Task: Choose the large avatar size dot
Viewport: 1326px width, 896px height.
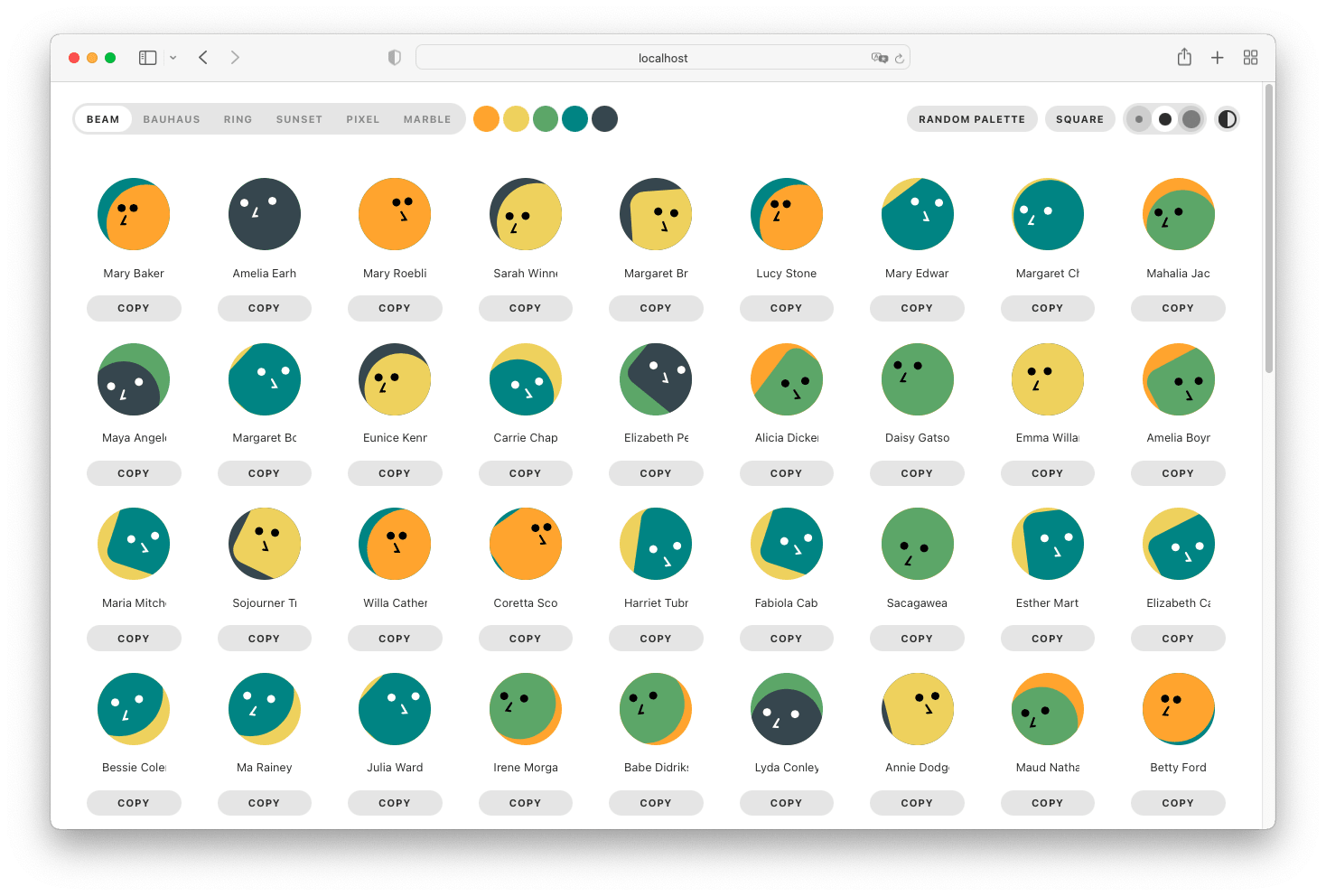Action: click(x=1191, y=119)
